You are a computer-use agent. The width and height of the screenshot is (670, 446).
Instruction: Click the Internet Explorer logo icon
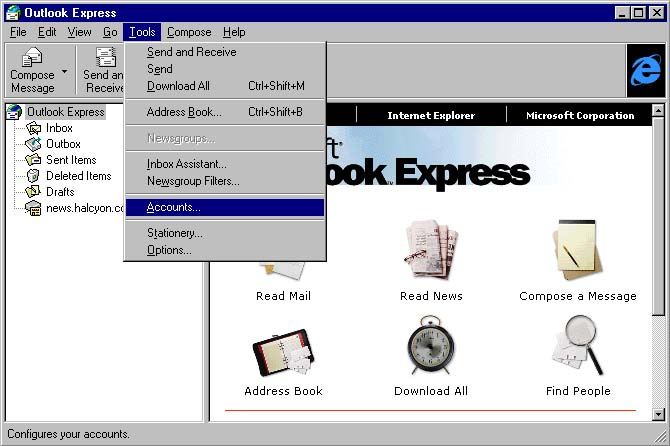coord(645,71)
